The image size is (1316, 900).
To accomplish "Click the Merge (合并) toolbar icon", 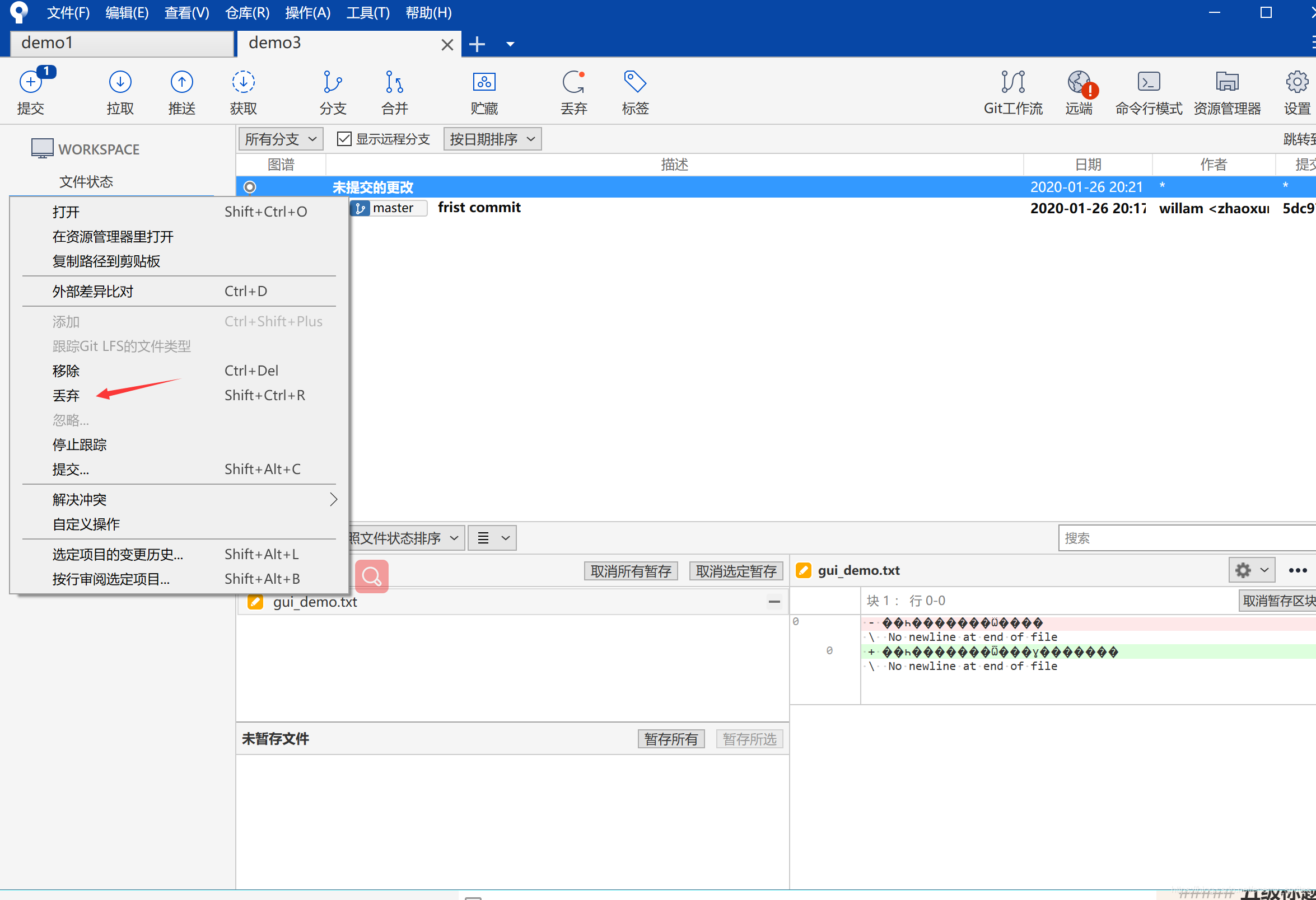I will 394,83.
